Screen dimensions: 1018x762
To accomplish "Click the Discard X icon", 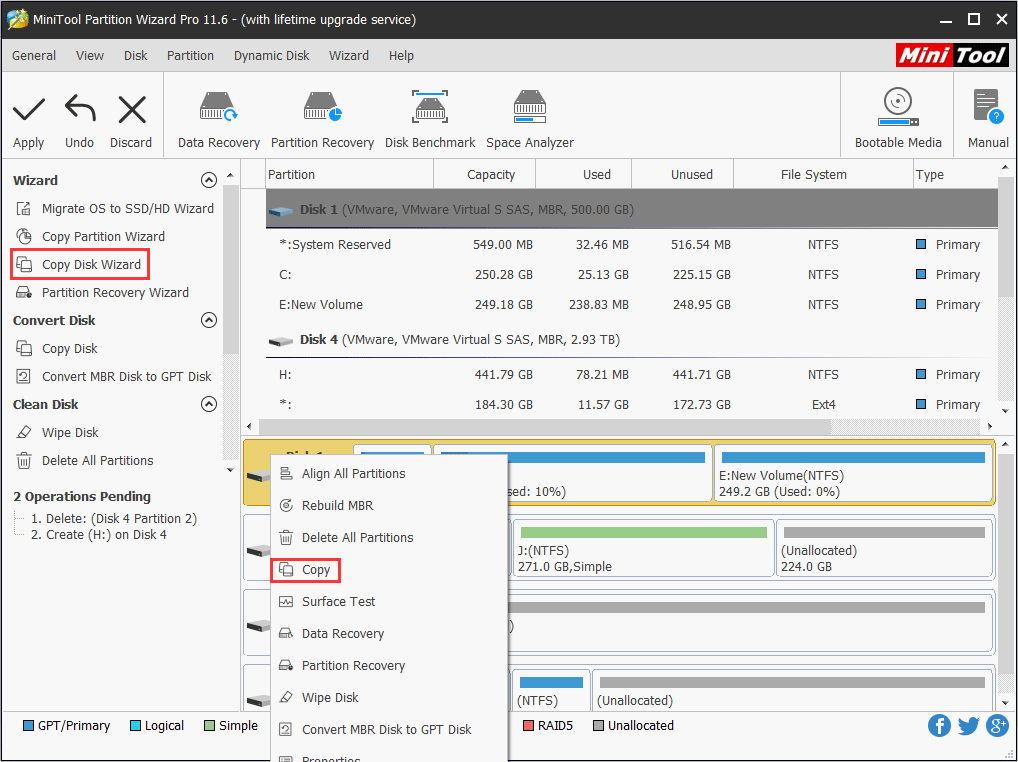I will tap(132, 110).
